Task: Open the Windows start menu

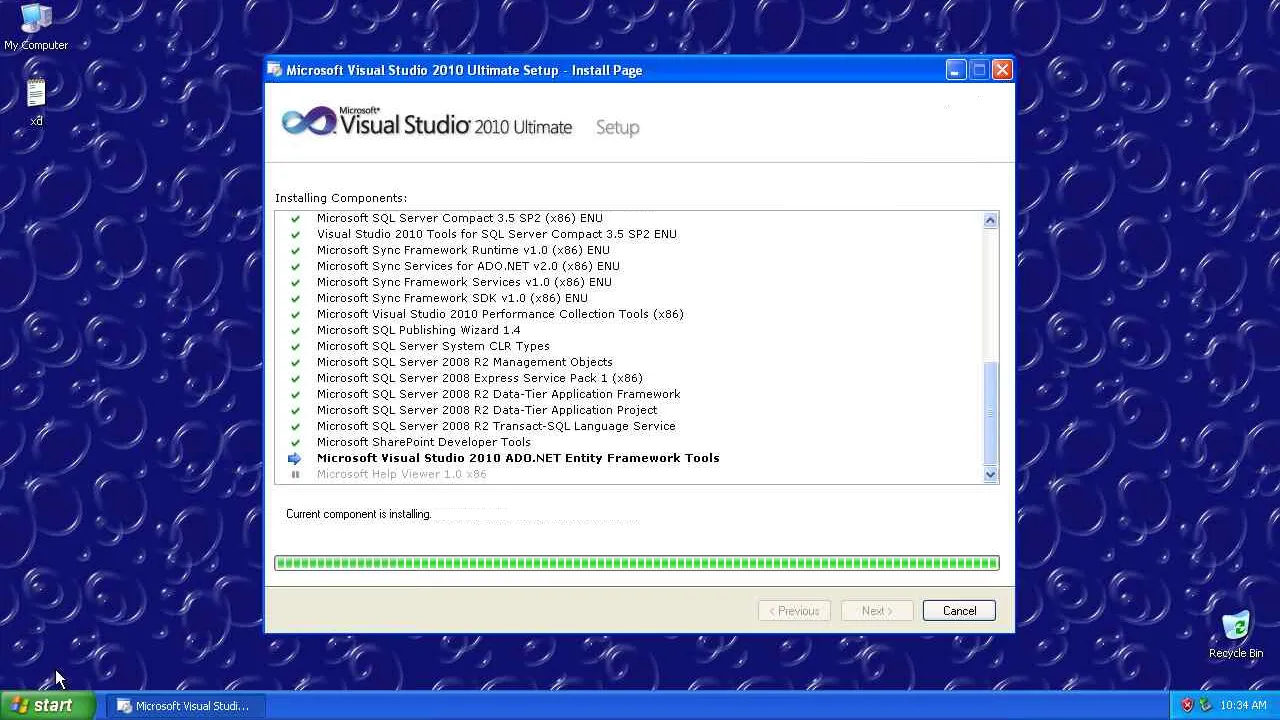Action: (48, 705)
